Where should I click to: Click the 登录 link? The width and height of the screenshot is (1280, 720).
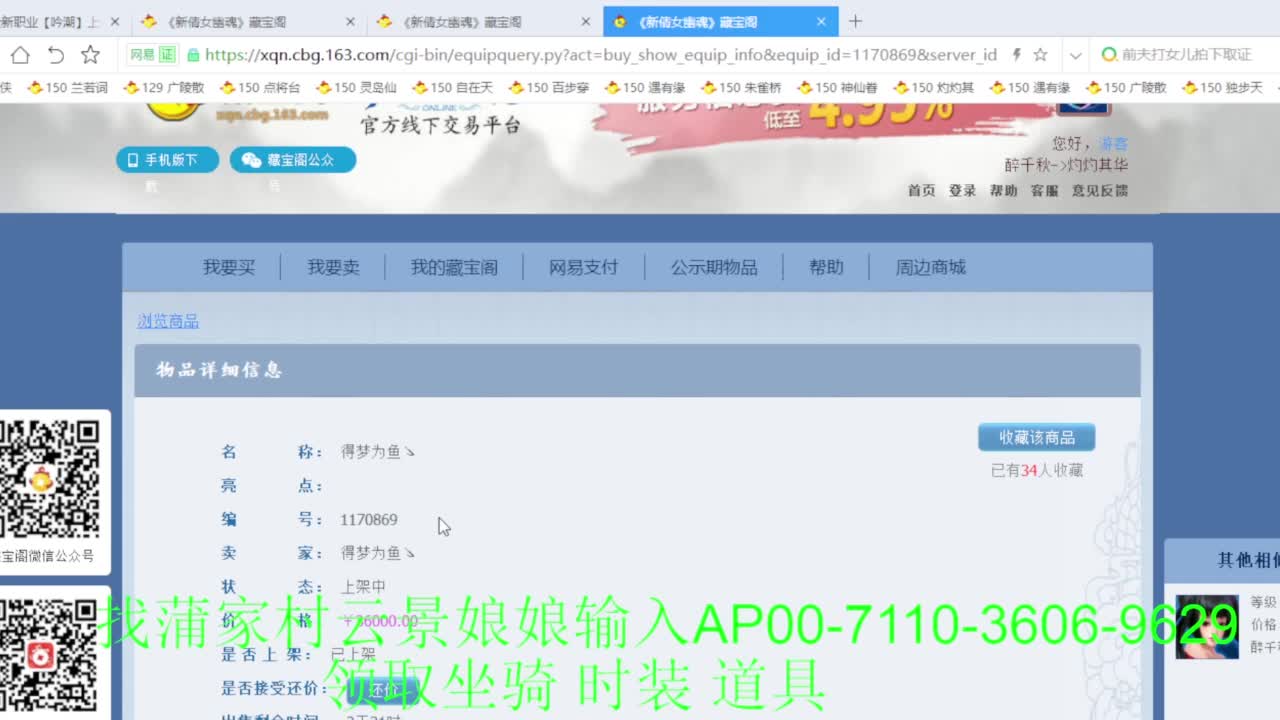click(x=962, y=190)
